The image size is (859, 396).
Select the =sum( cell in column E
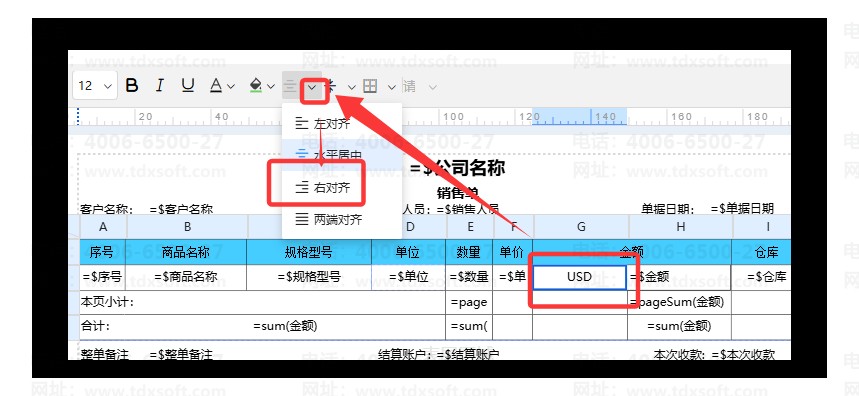(469, 326)
